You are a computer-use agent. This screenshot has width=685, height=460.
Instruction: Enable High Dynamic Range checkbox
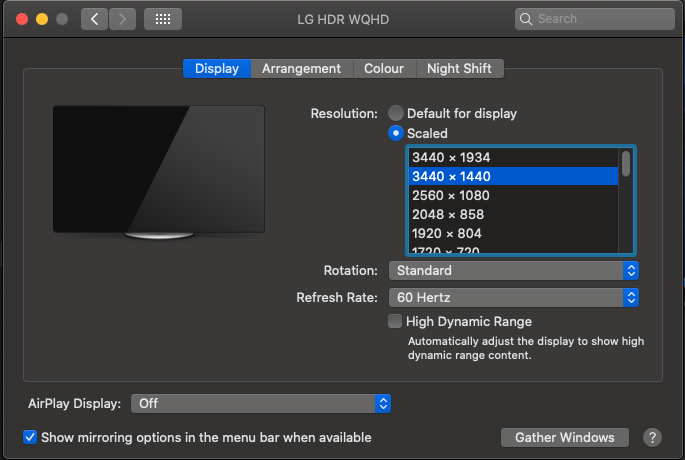[x=395, y=321]
